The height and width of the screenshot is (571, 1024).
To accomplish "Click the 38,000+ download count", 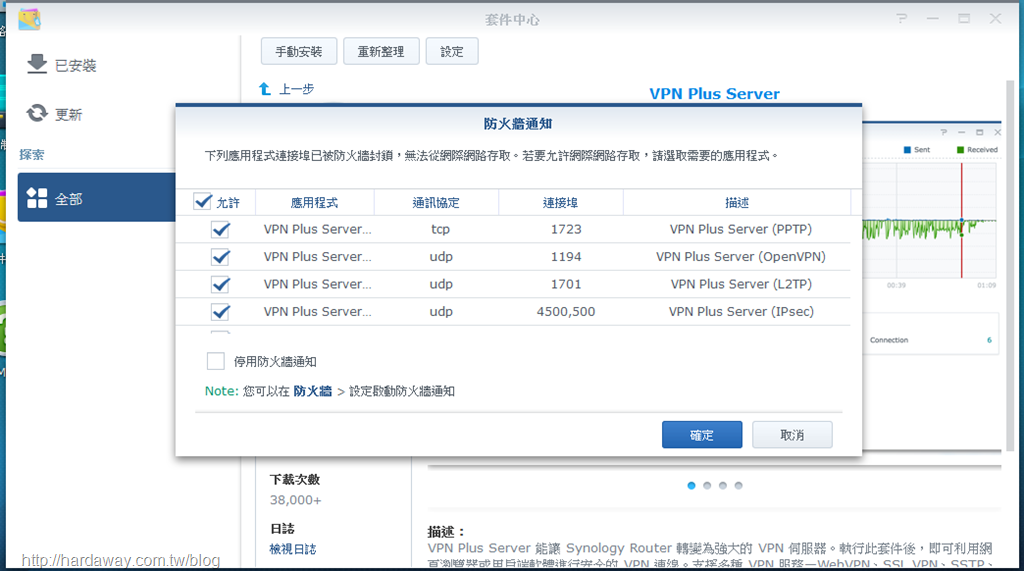I will 295,500.
